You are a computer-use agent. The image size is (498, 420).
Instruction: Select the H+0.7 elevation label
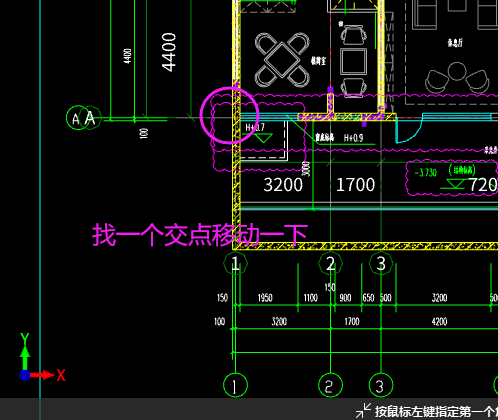255,127
